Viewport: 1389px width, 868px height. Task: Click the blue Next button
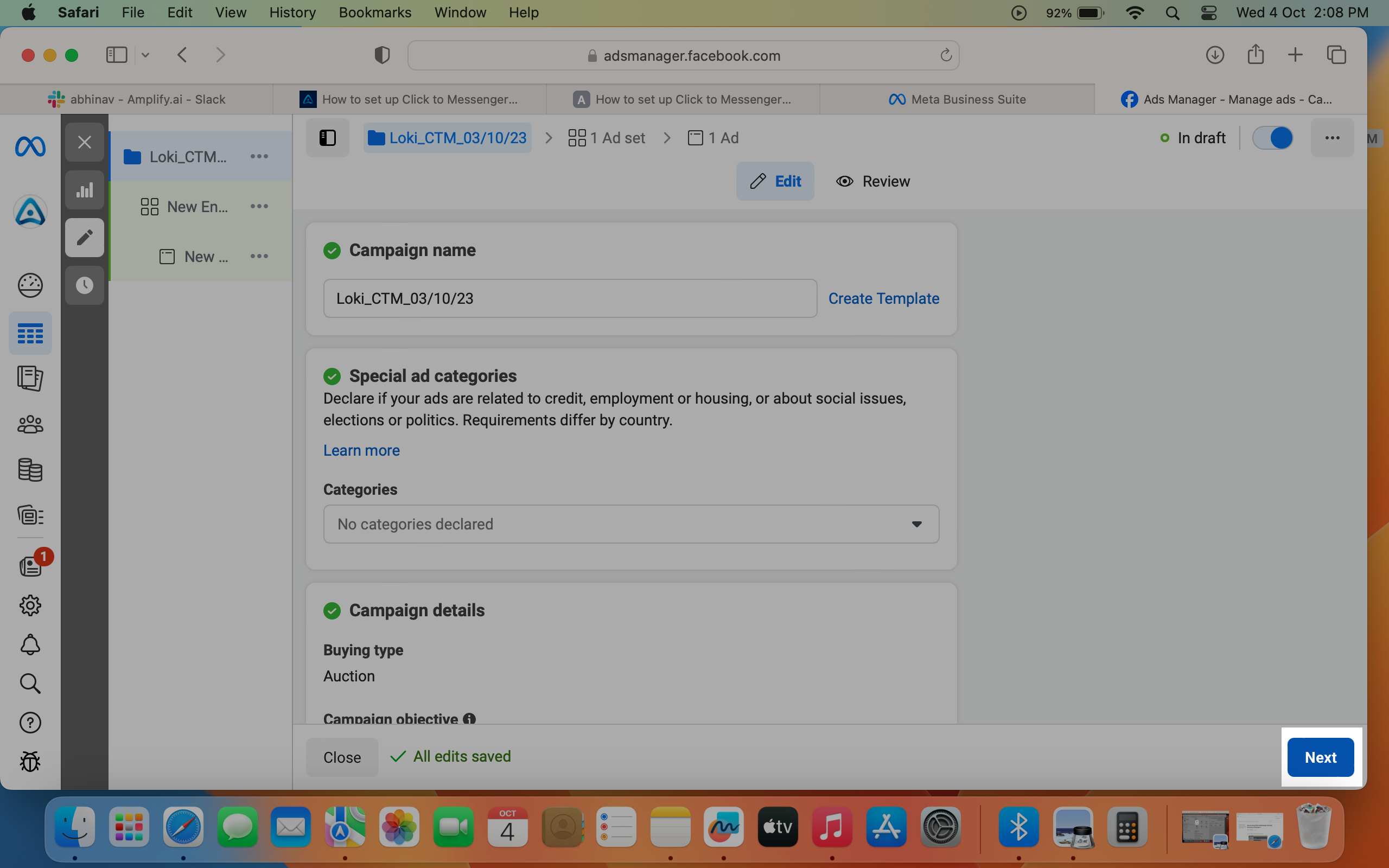(x=1320, y=757)
